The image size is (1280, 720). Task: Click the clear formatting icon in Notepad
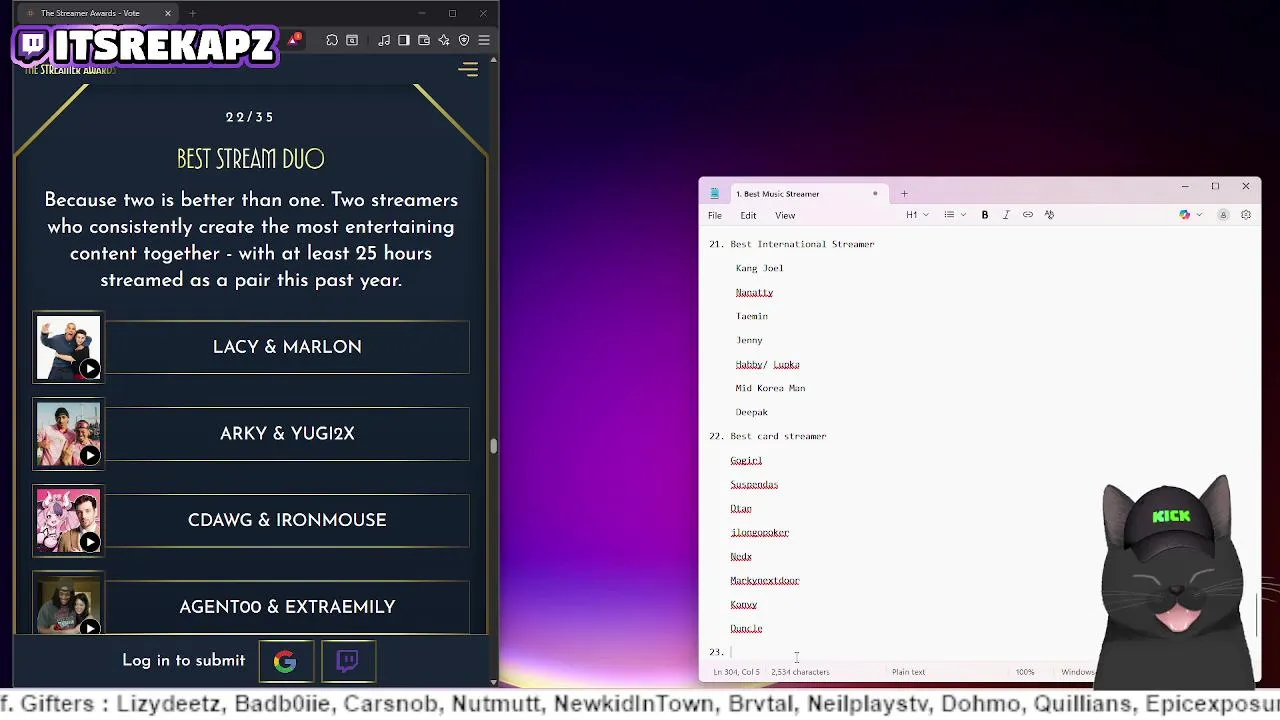[1049, 215]
